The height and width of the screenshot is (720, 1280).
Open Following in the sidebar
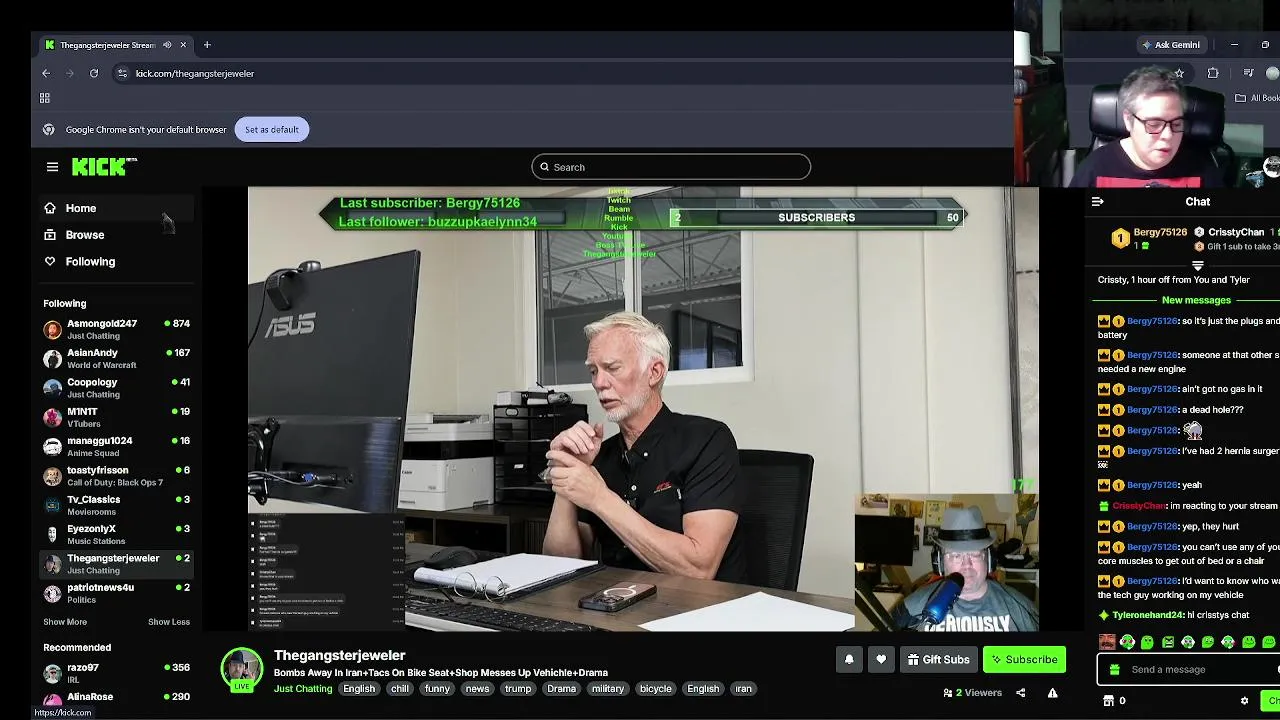pos(115,262)
